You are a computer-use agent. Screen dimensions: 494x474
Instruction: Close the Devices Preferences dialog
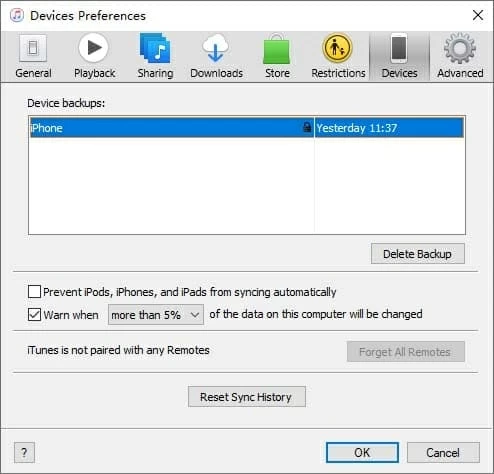coord(478,15)
